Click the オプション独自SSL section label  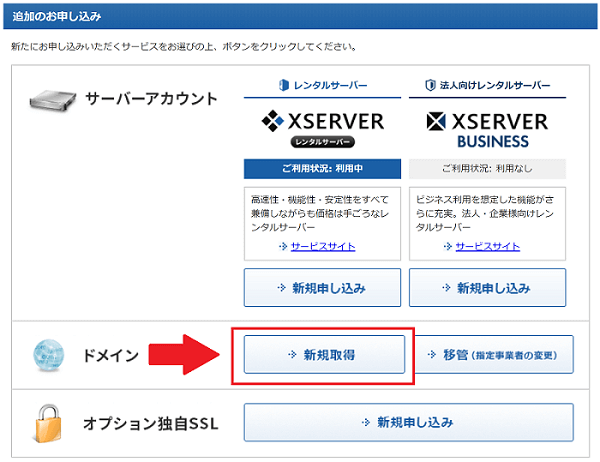(151, 423)
